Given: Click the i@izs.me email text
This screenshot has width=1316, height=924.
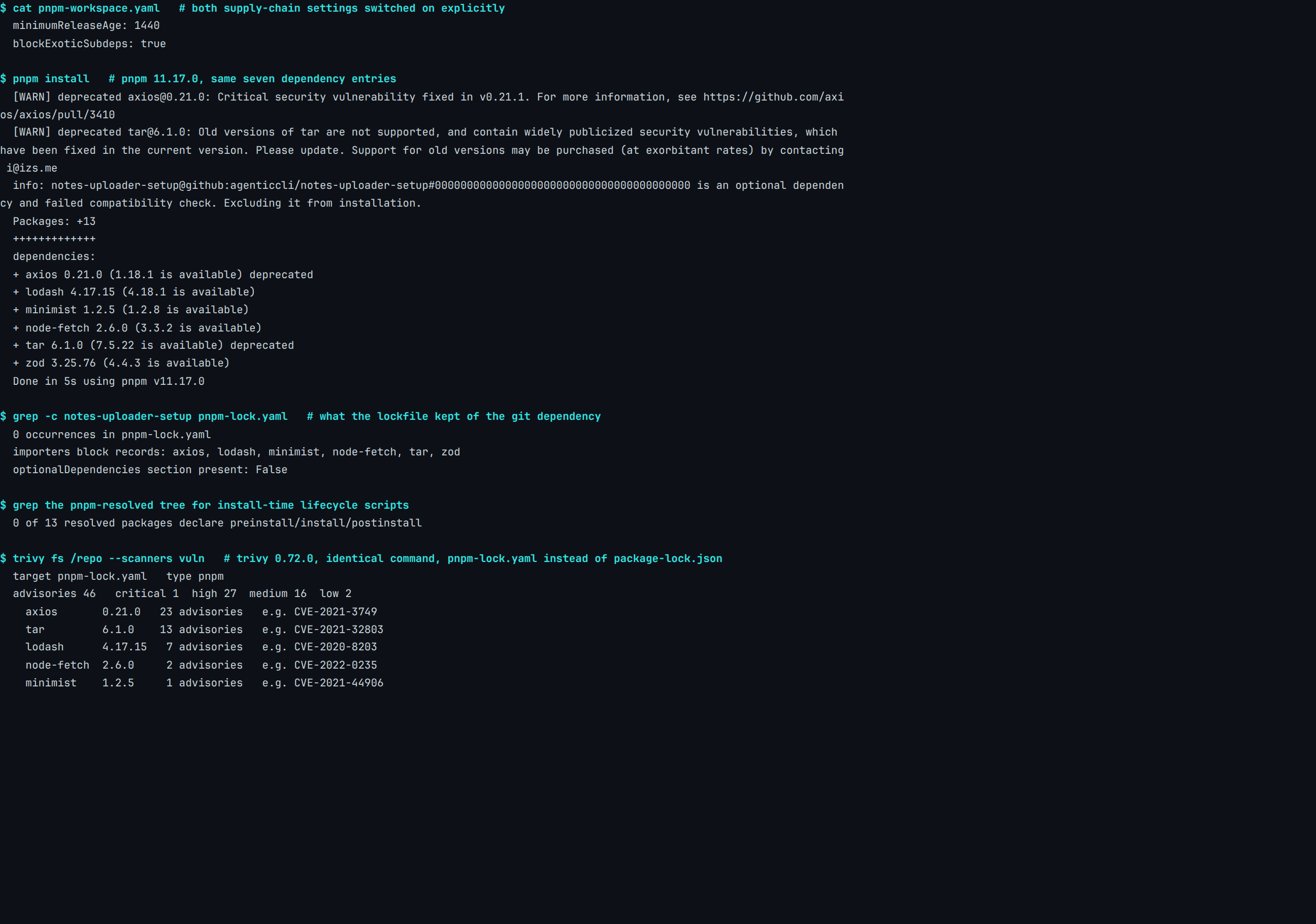Looking at the screenshot, I should coord(32,168).
